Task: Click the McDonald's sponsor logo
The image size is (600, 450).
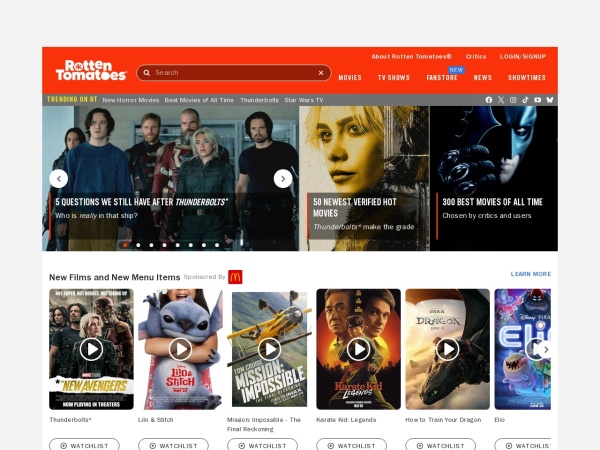Action: (x=235, y=277)
